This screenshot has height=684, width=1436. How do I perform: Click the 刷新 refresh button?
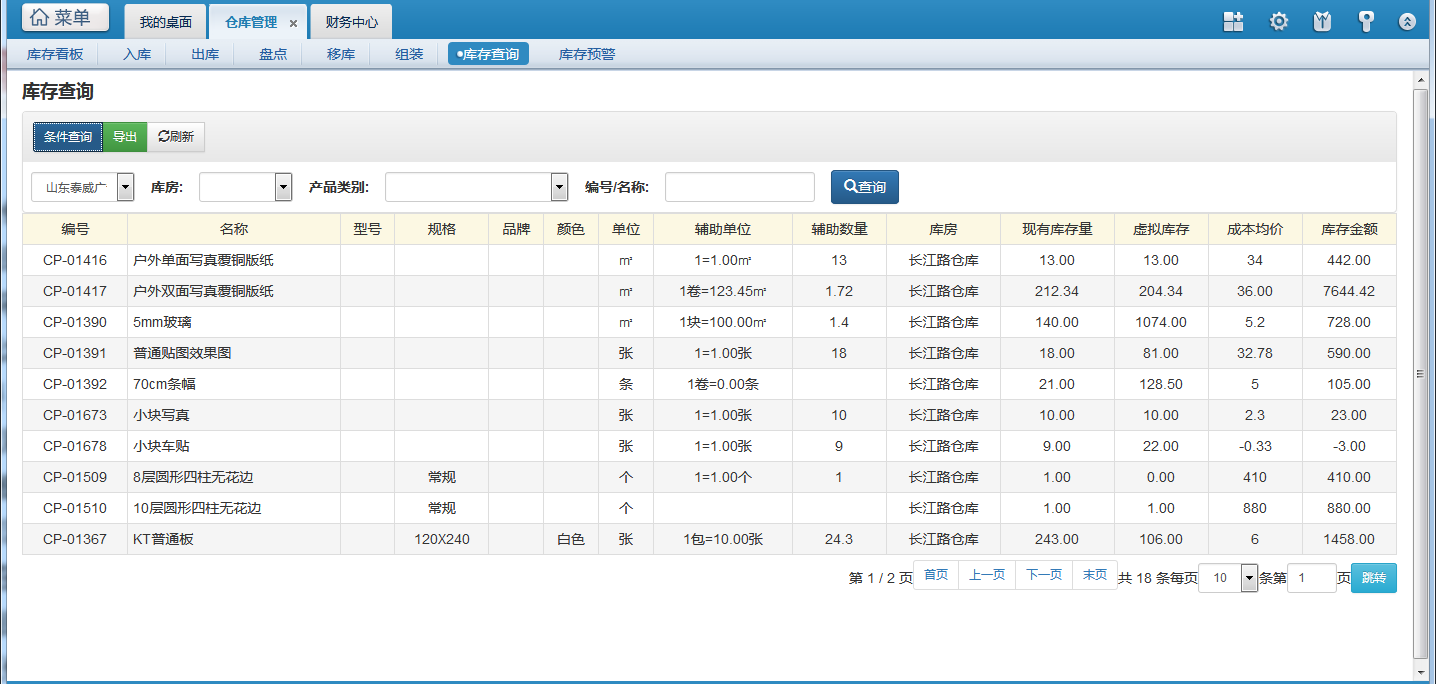click(176, 137)
